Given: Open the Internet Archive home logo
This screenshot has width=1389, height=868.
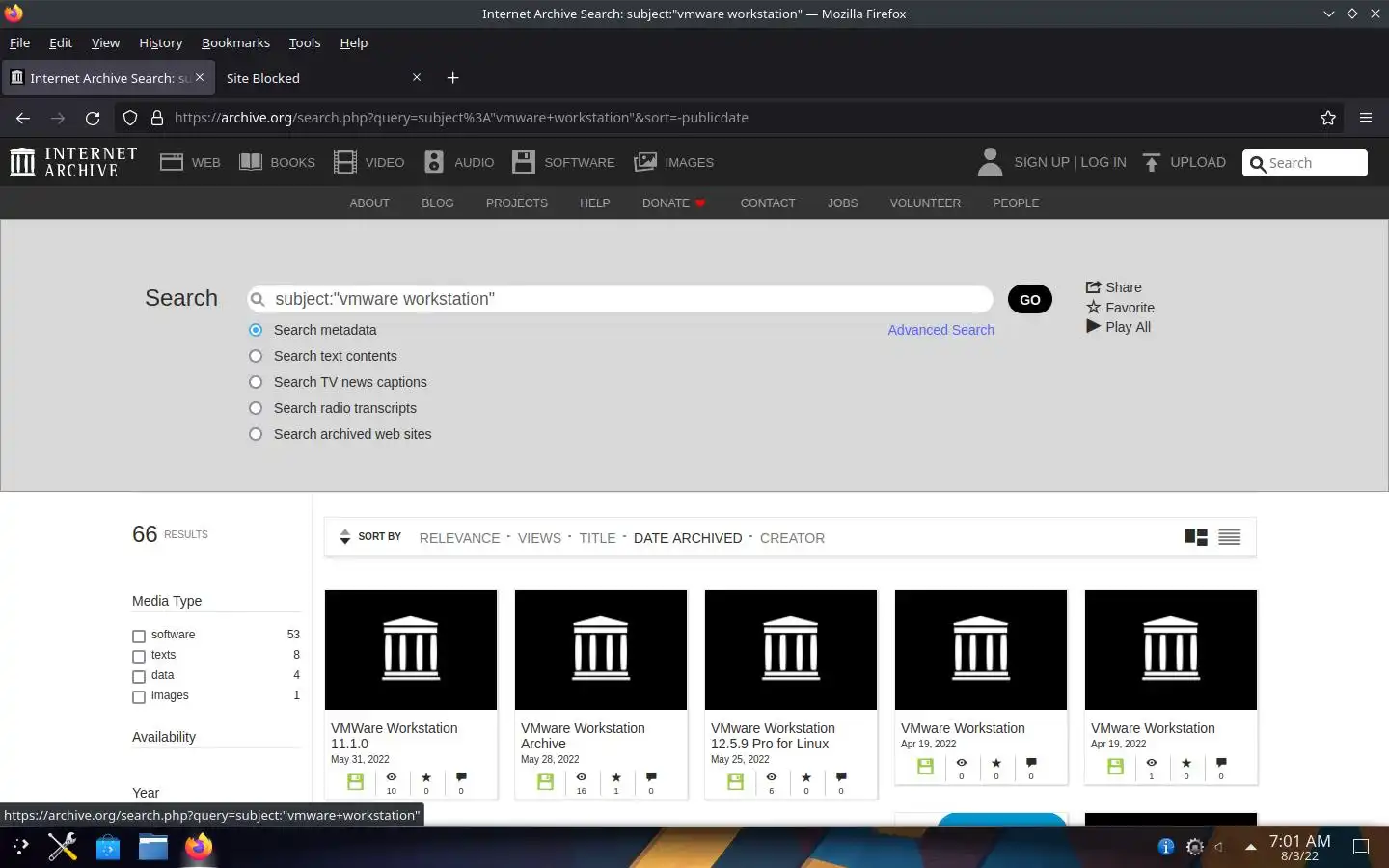Looking at the screenshot, I should 73,162.
